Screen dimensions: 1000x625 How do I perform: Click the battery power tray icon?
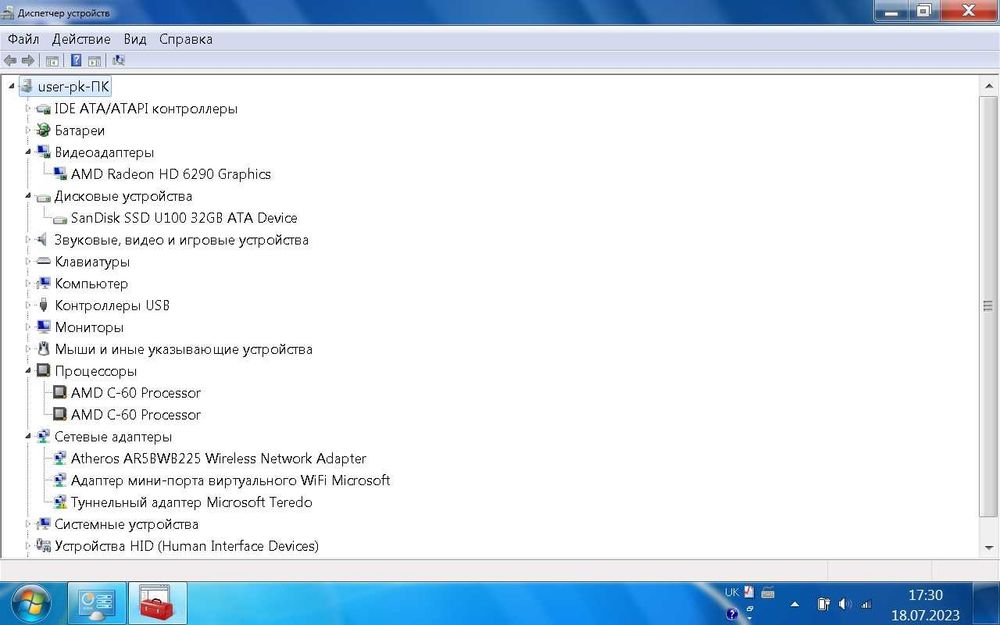click(x=823, y=603)
